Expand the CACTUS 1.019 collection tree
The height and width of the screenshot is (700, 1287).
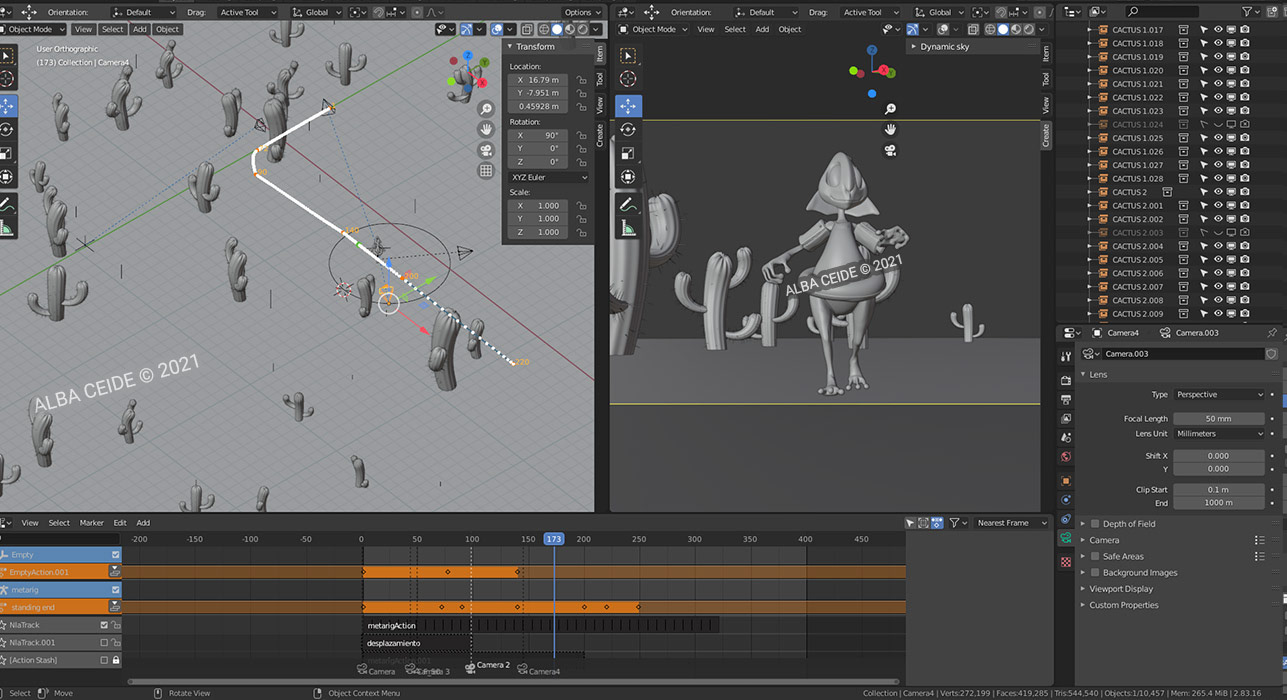click(x=1090, y=57)
